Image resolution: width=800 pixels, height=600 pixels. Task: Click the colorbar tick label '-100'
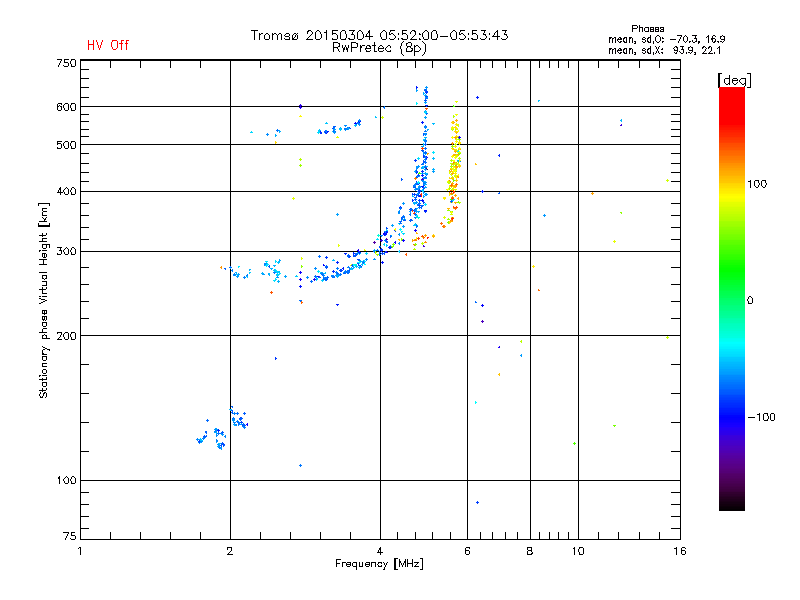pos(762,417)
